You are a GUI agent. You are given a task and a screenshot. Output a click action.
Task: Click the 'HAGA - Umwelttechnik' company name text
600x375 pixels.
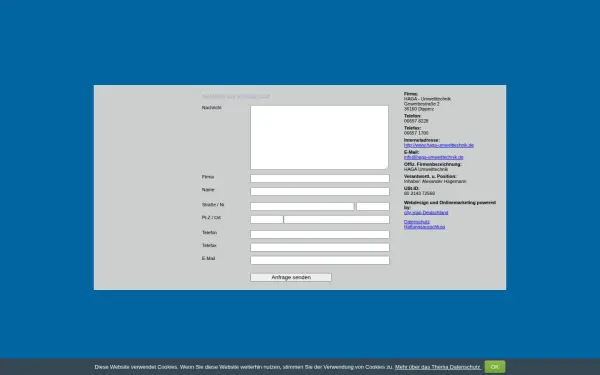pos(427,99)
